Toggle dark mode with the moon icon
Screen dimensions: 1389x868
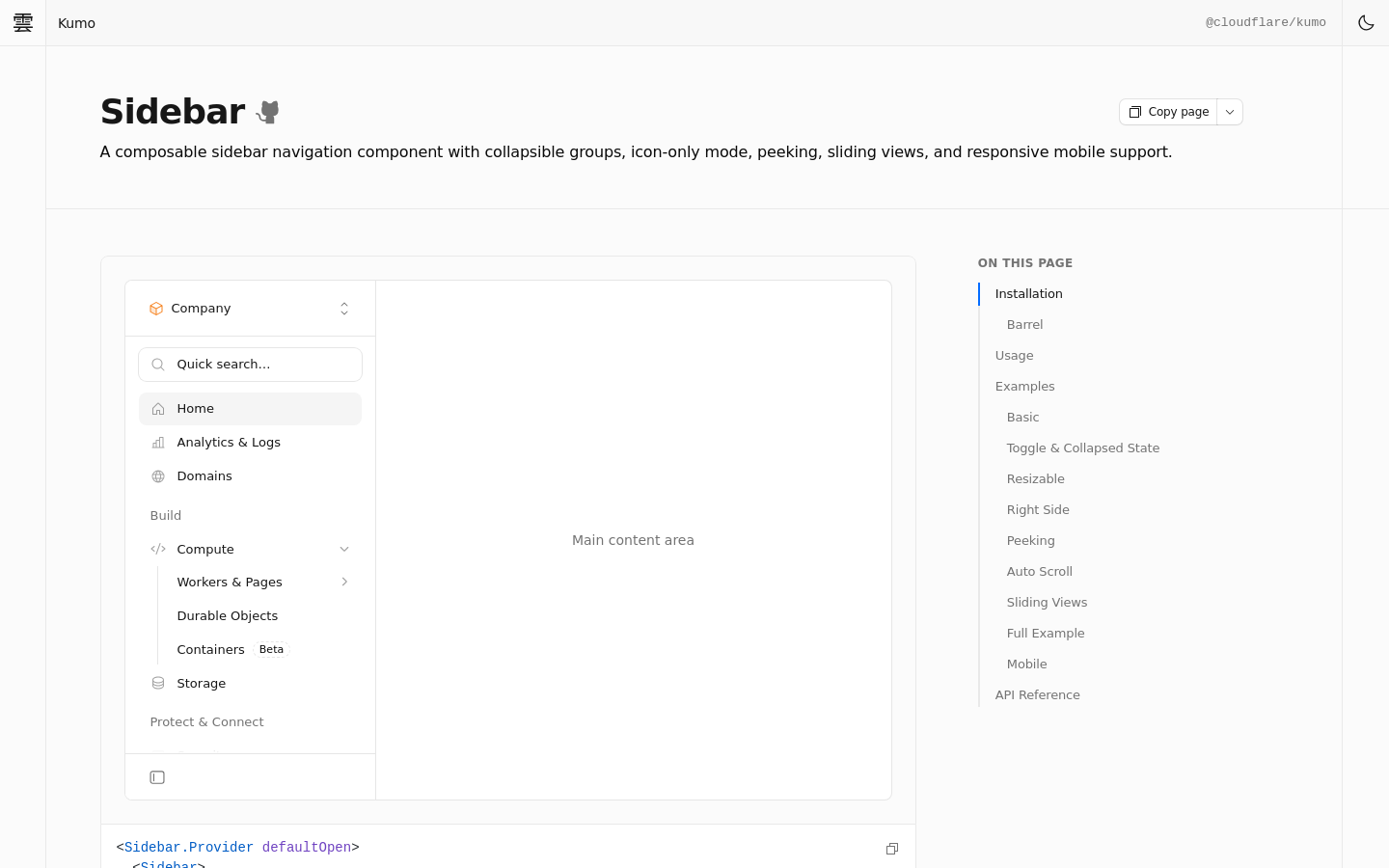(1366, 22)
